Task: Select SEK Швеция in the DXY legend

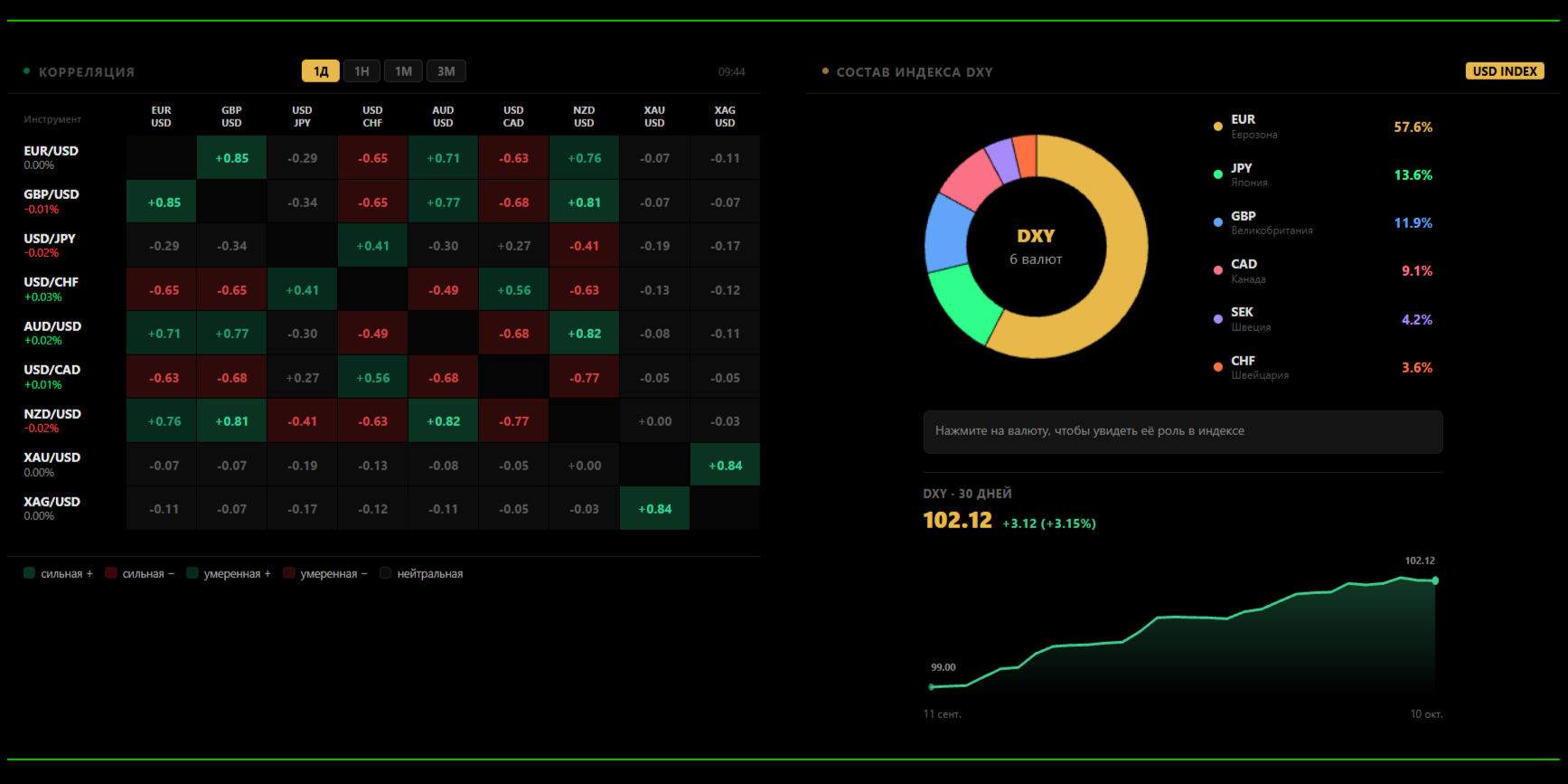Action: (1323, 319)
